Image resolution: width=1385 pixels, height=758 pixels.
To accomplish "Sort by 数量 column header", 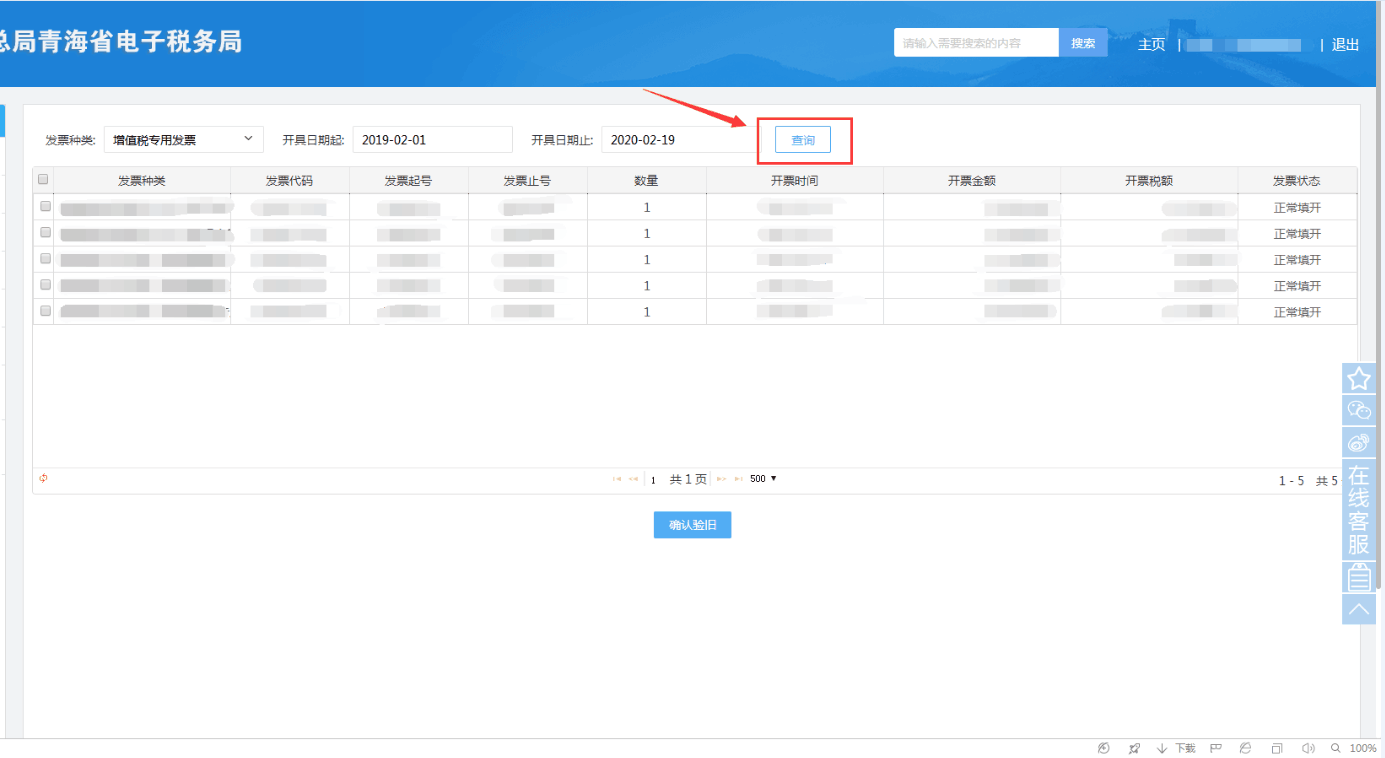I will click(x=646, y=181).
